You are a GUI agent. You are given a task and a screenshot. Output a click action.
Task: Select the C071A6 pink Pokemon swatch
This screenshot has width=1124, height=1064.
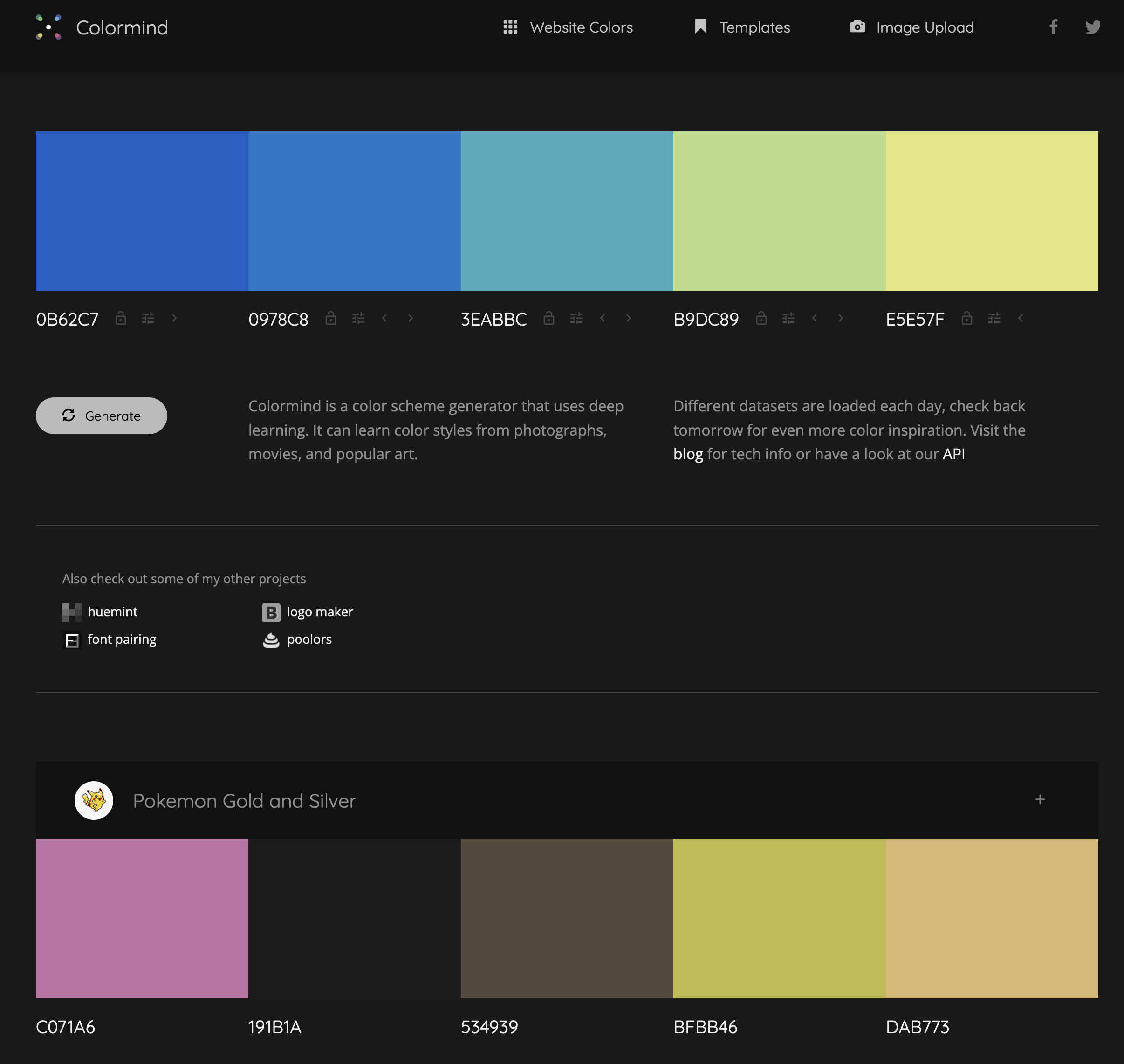click(142, 918)
